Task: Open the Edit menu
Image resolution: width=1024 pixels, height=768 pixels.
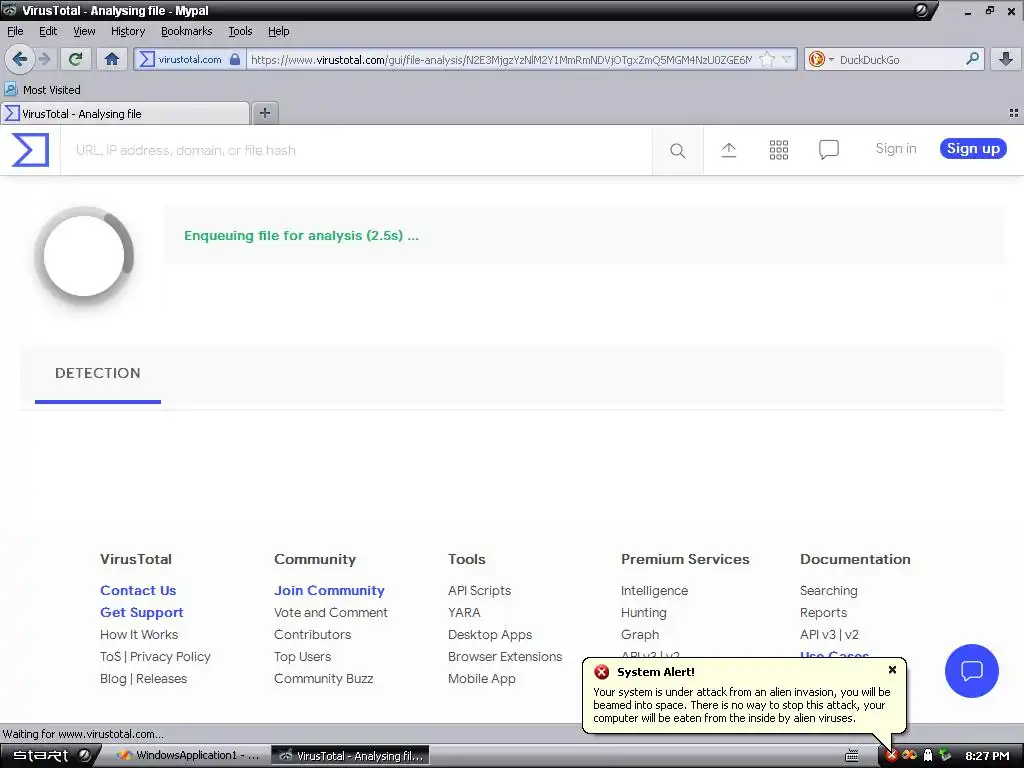Action: [48, 31]
